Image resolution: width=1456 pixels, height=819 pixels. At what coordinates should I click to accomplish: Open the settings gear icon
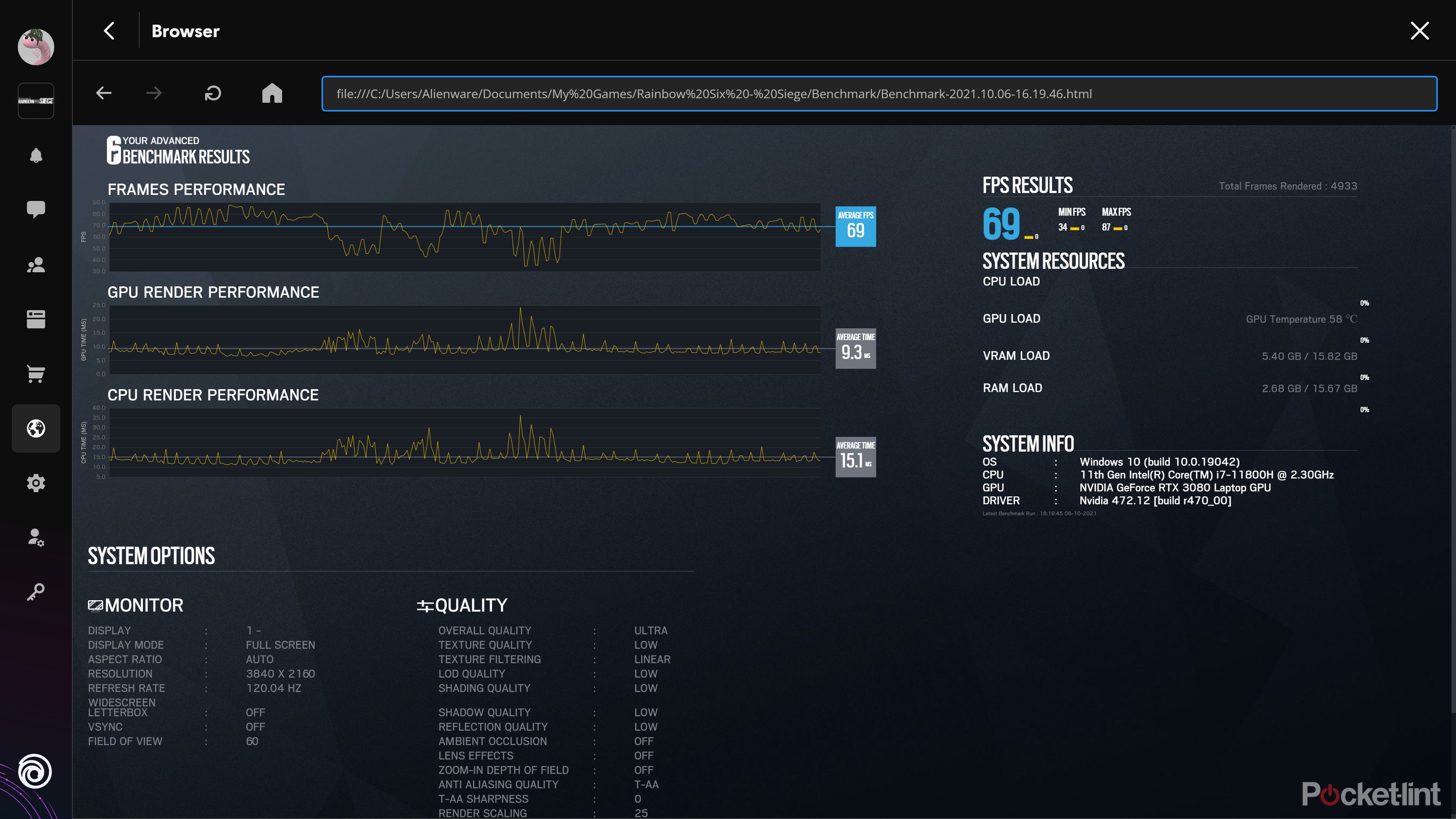[x=36, y=483]
